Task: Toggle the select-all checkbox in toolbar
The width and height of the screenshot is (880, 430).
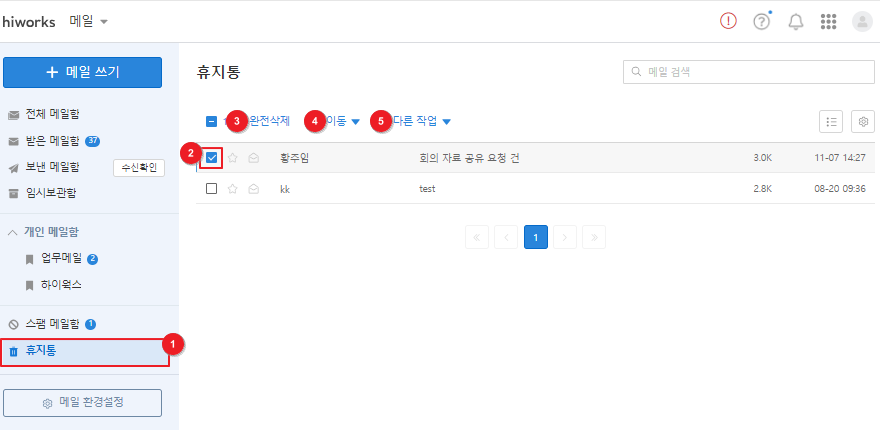Action: click(x=212, y=121)
